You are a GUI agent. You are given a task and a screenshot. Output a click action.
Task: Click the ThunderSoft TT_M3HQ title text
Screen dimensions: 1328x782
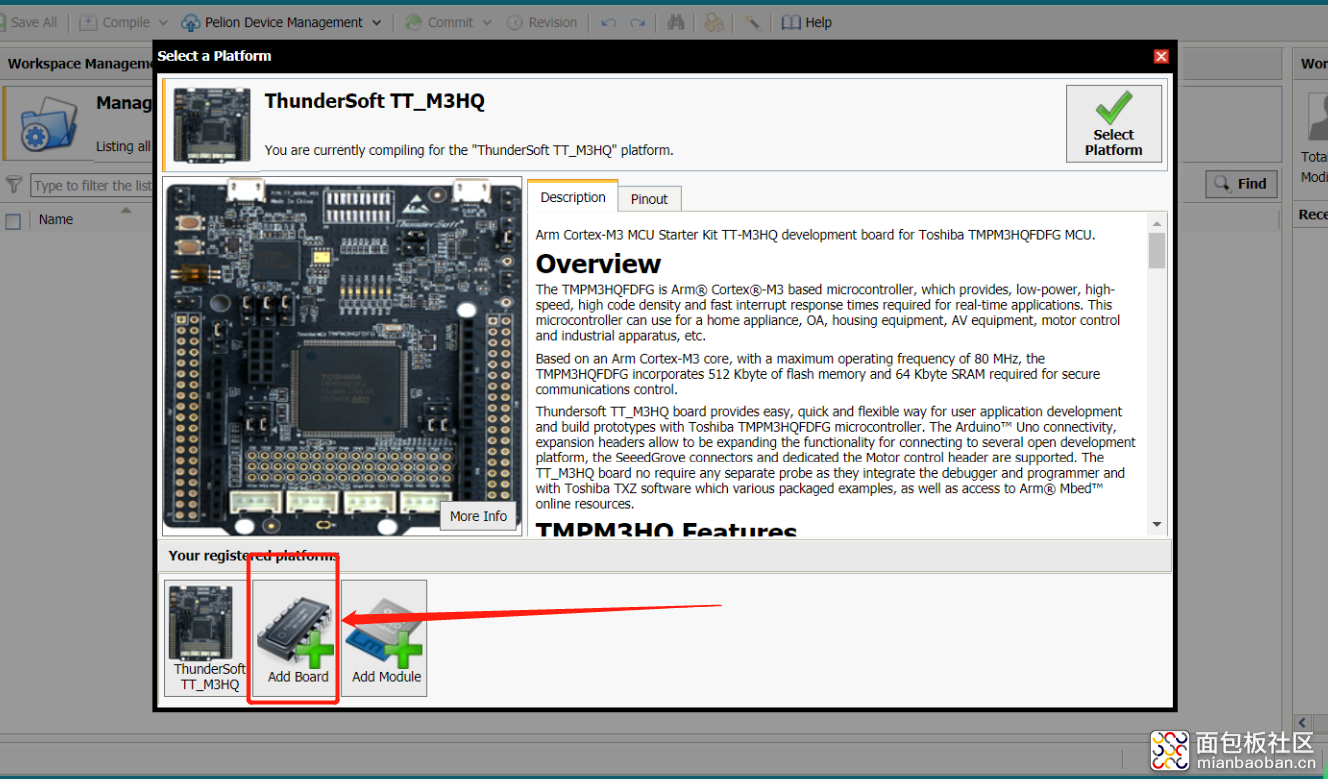pyautogui.click(x=374, y=100)
